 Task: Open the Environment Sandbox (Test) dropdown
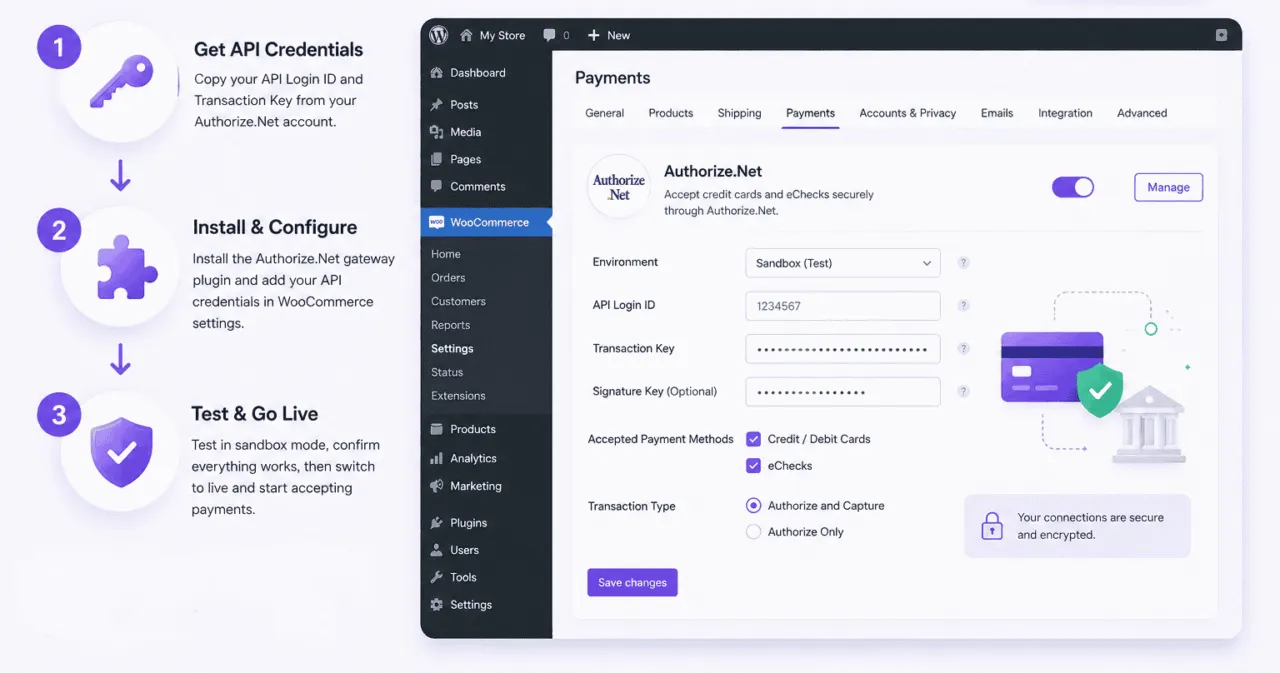point(843,263)
